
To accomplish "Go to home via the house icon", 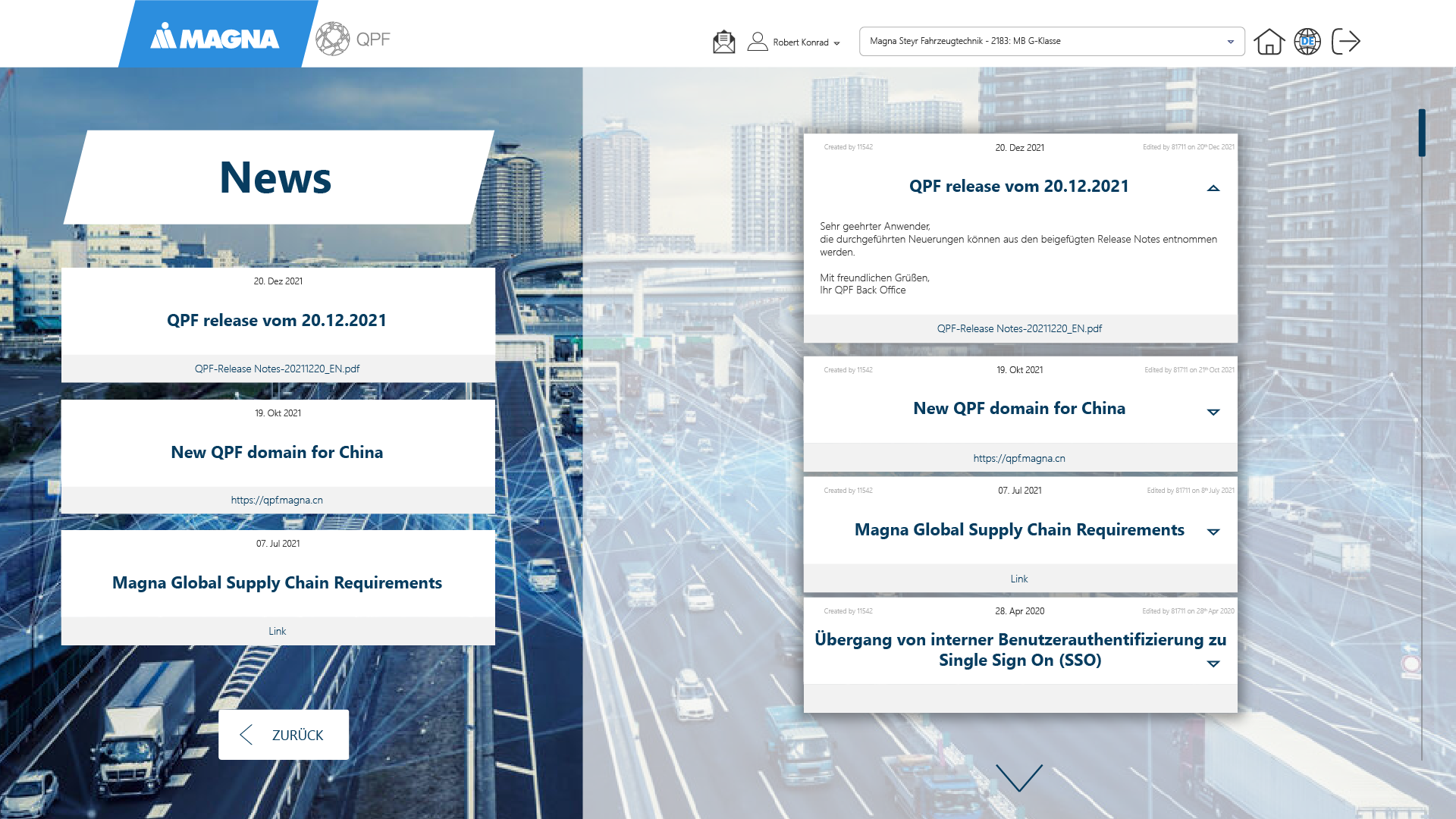I will (1269, 42).
